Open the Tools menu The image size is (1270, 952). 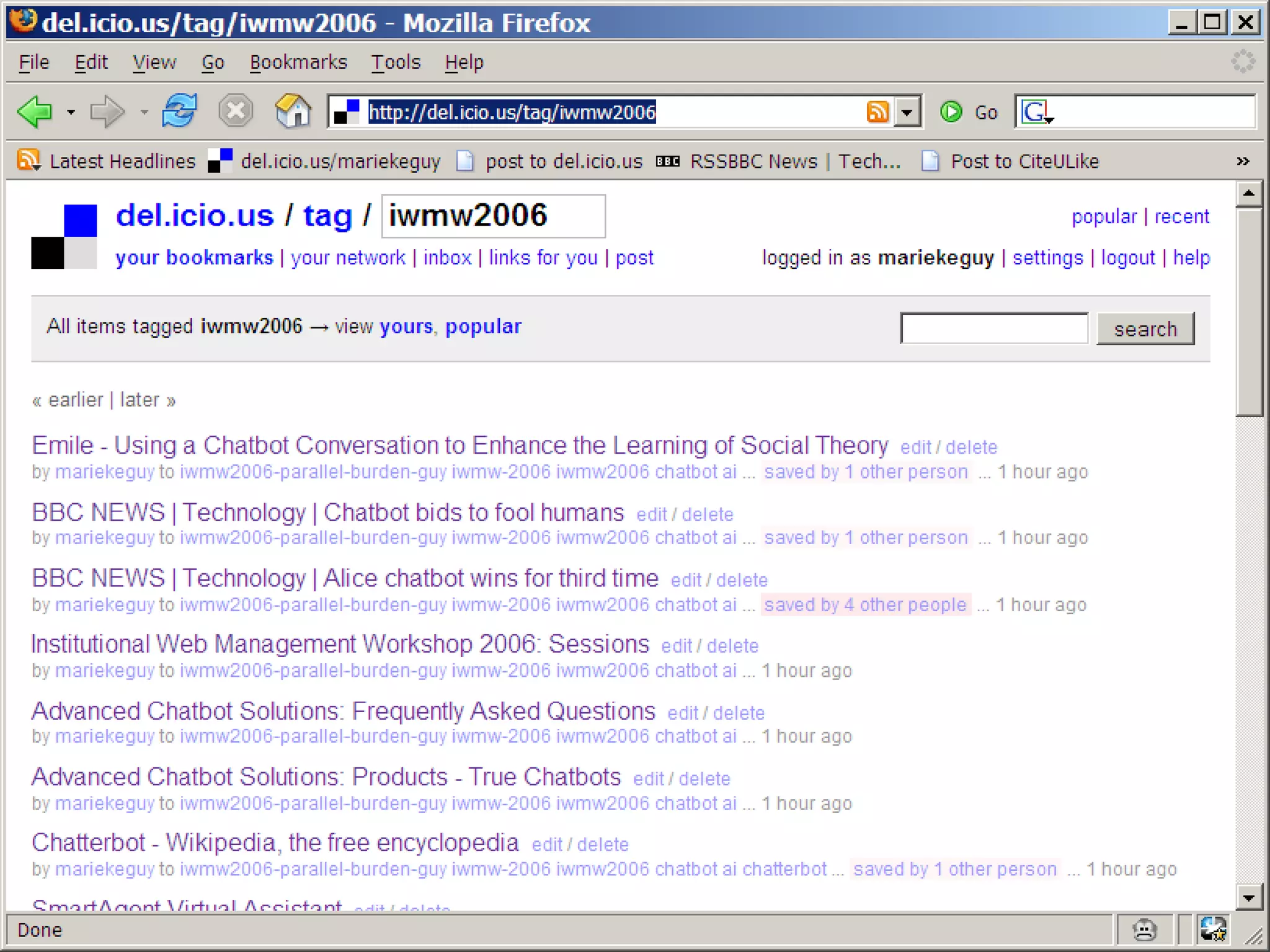(396, 63)
